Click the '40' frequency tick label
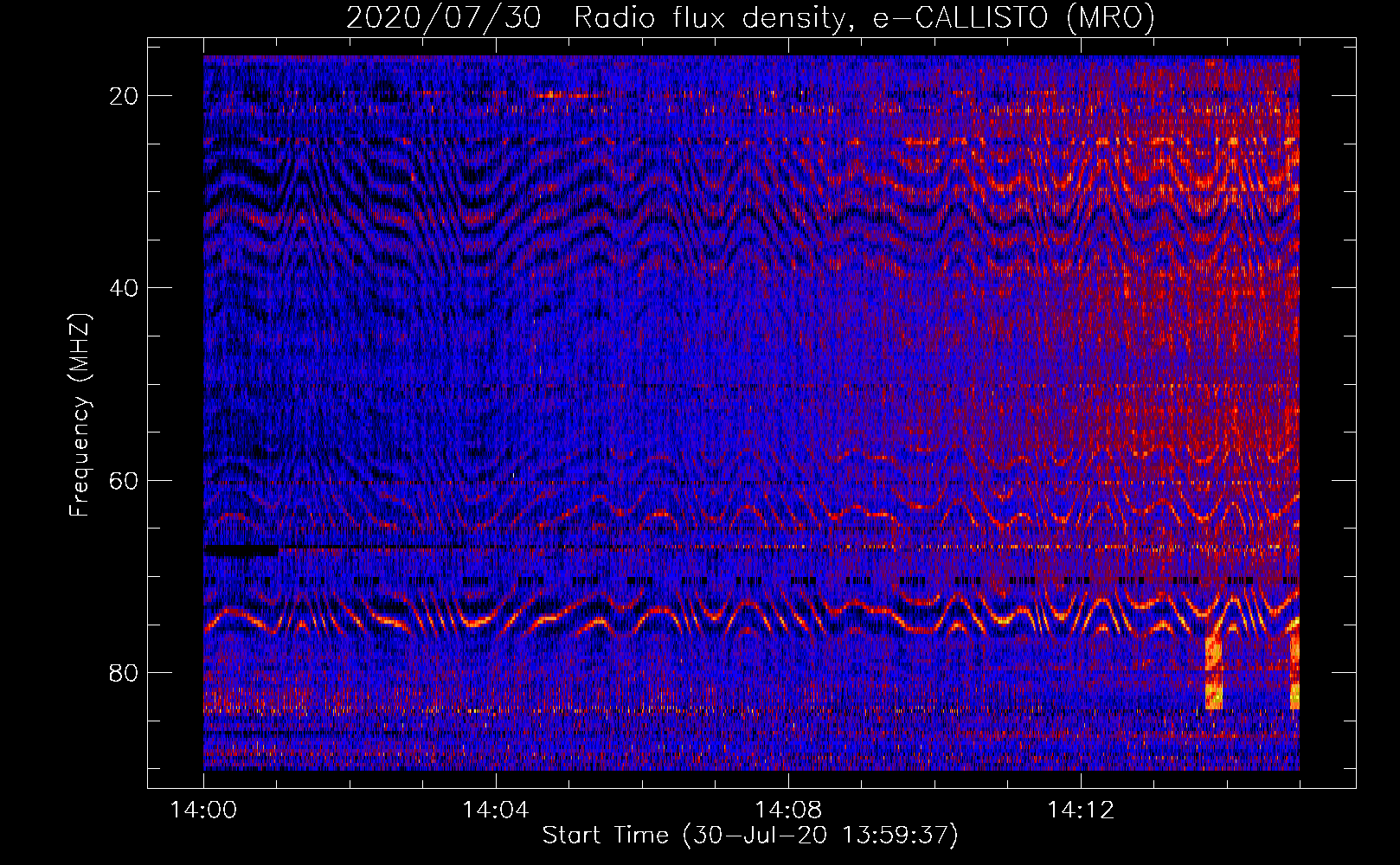 (x=125, y=288)
